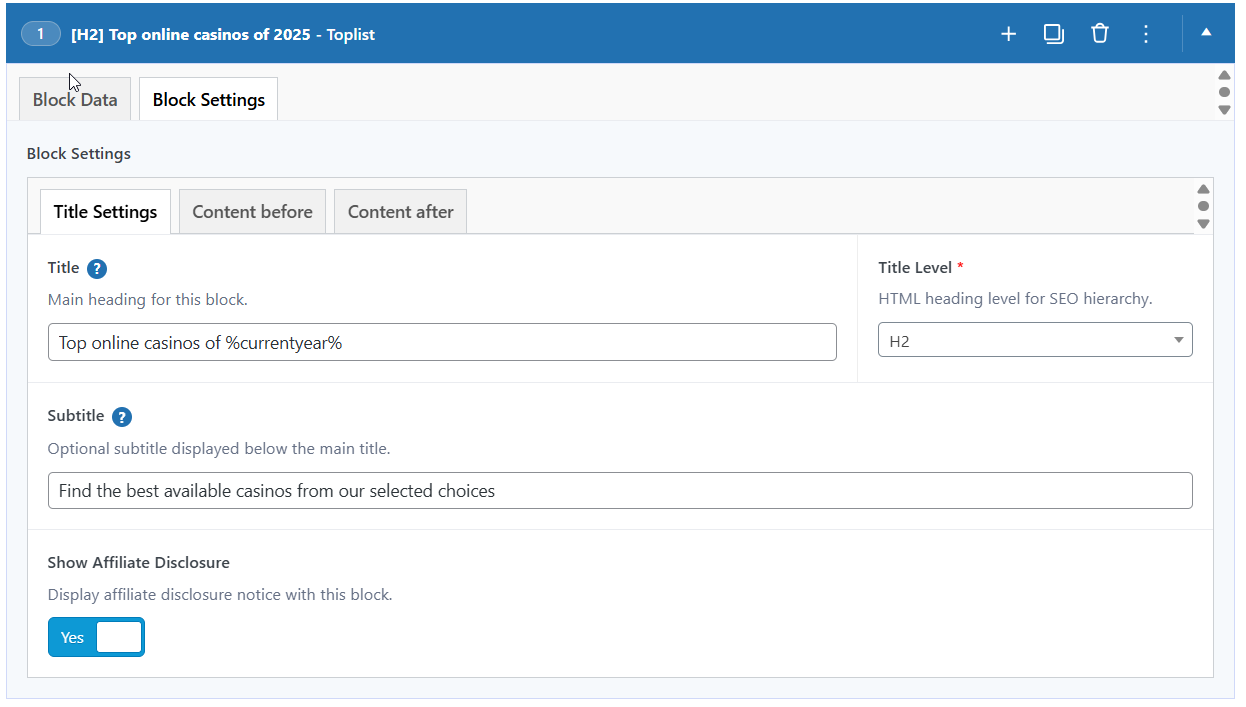This screenshot has width=1246, height=707.
Task: Select the Block Settings tab
Action: click(208, 100)
